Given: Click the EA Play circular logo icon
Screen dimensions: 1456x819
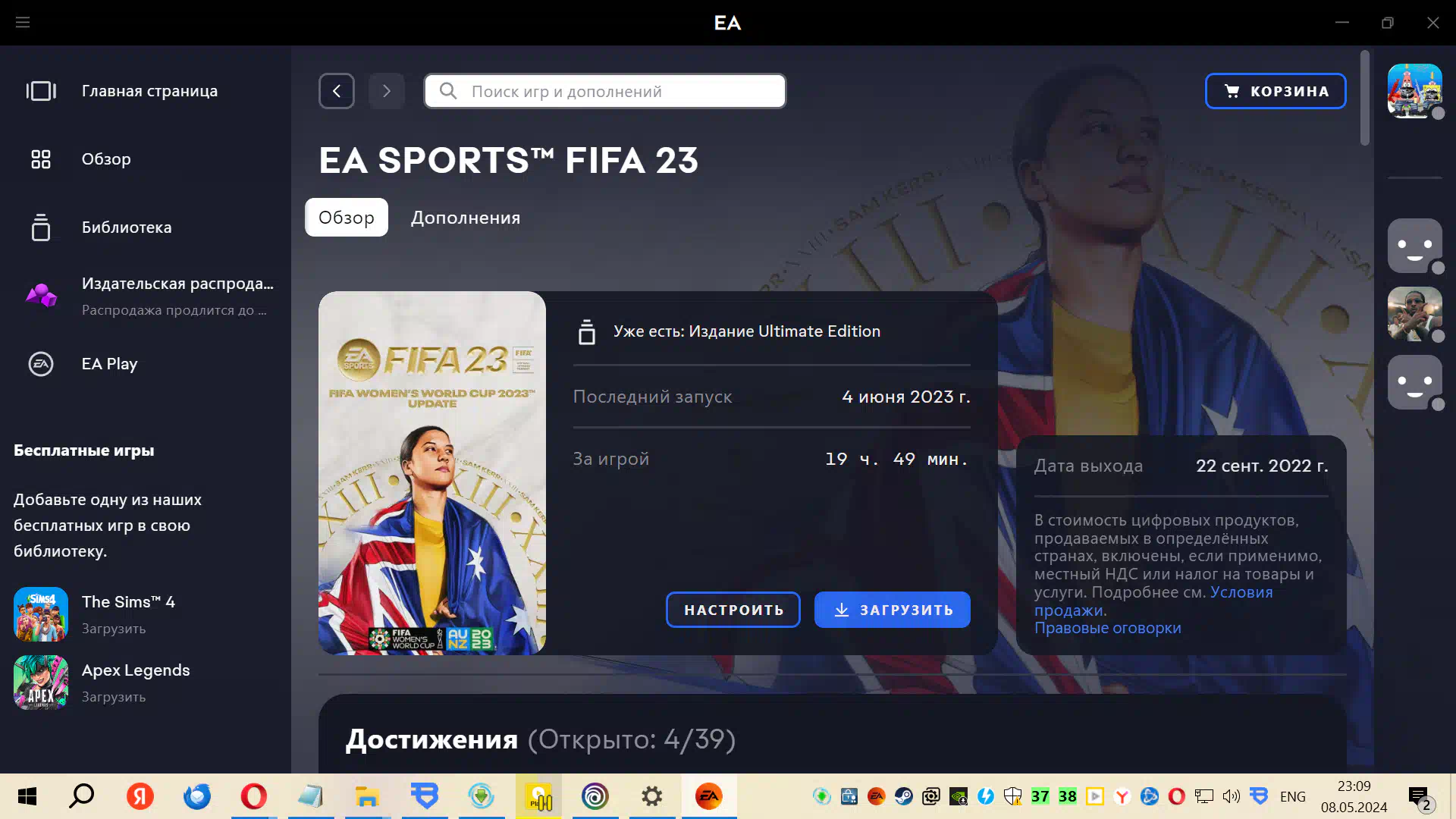Looking at the screenshot, I should point(41,364).
